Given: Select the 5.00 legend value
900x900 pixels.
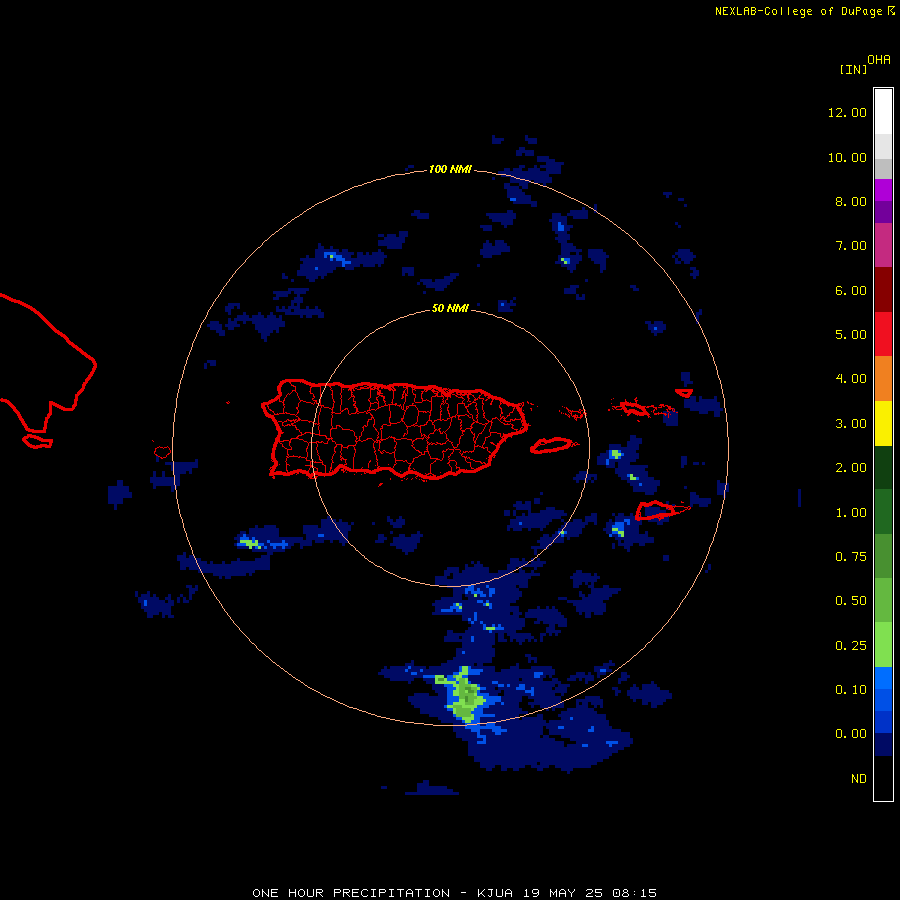Looking at the screenshot, I should 851,335.
